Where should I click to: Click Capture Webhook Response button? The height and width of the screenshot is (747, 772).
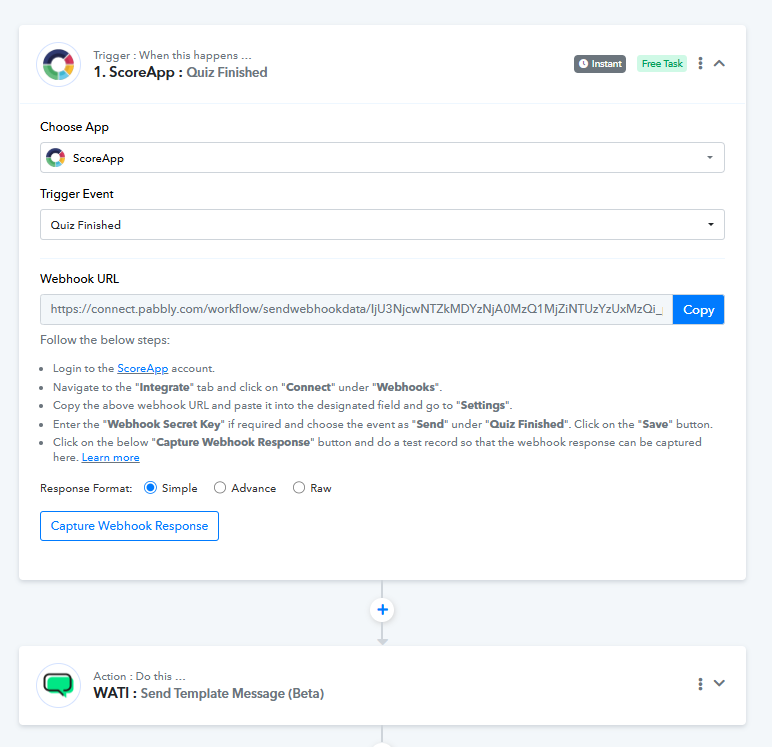point(129,526)
